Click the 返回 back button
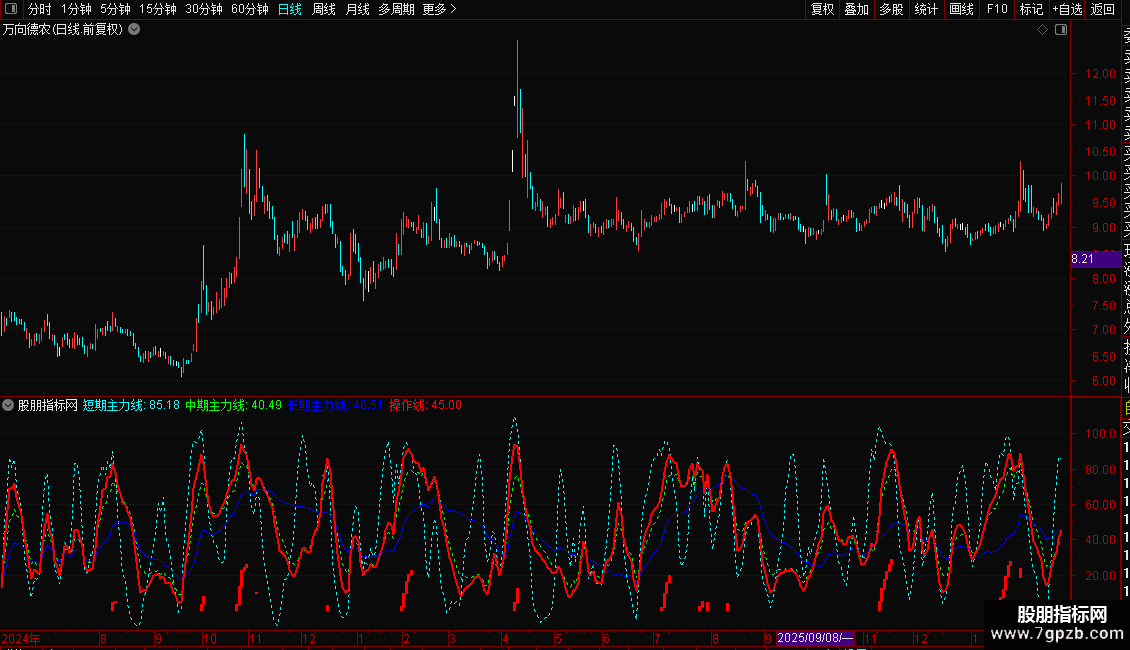This screenshot has width=1130, height=650. [1103, 9]
